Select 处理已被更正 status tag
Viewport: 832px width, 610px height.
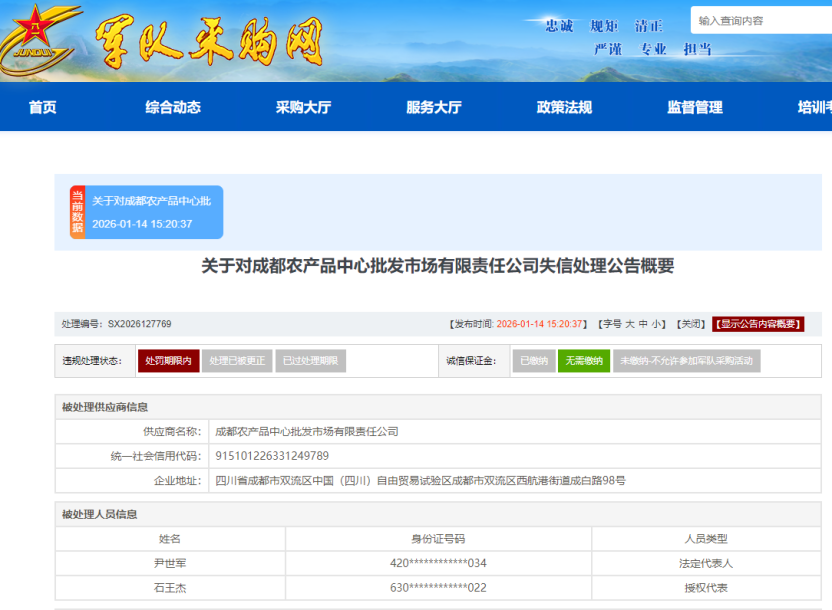pyautogui.click(x=237, y=361)
